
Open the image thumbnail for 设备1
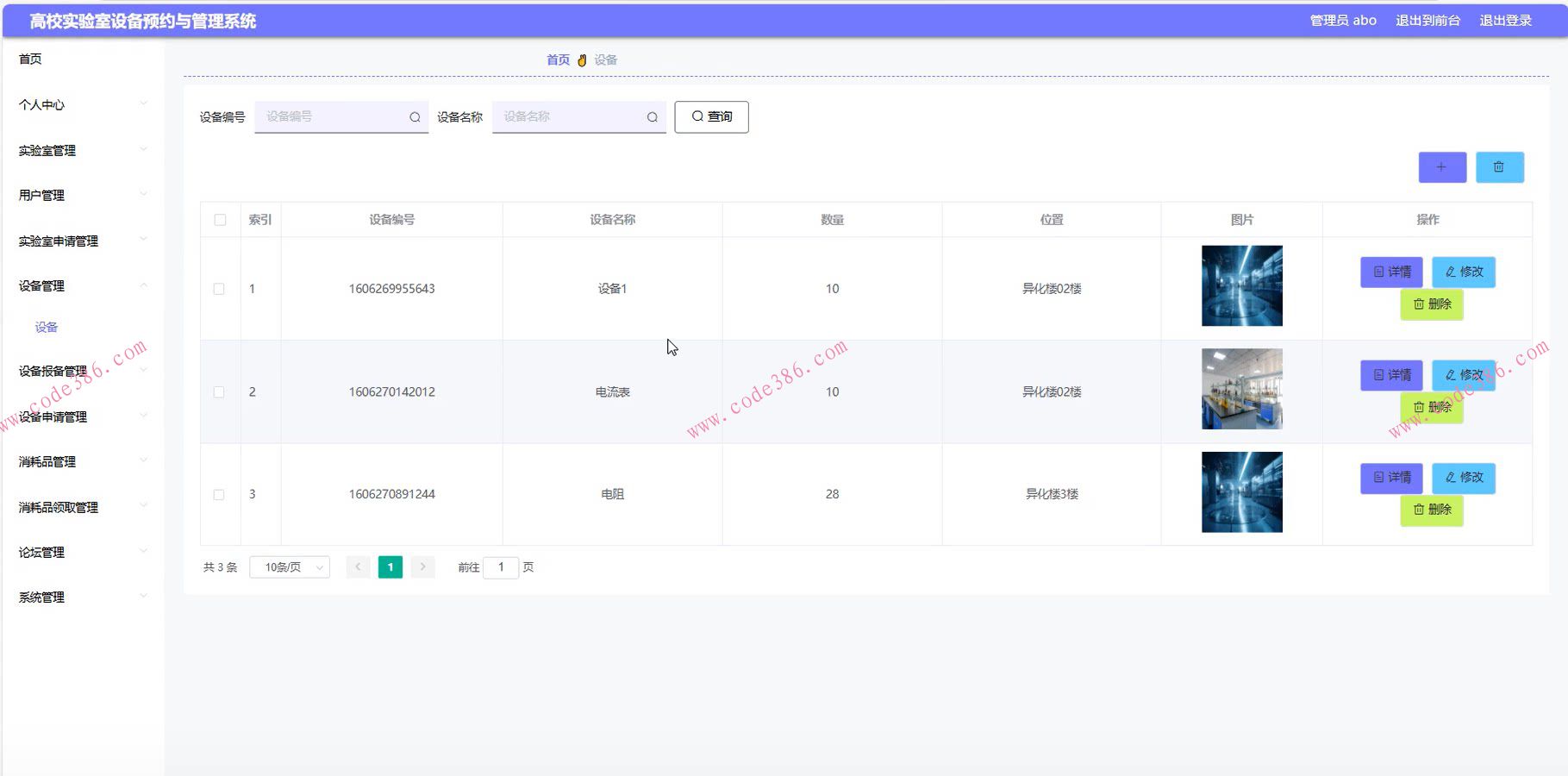1242,286
